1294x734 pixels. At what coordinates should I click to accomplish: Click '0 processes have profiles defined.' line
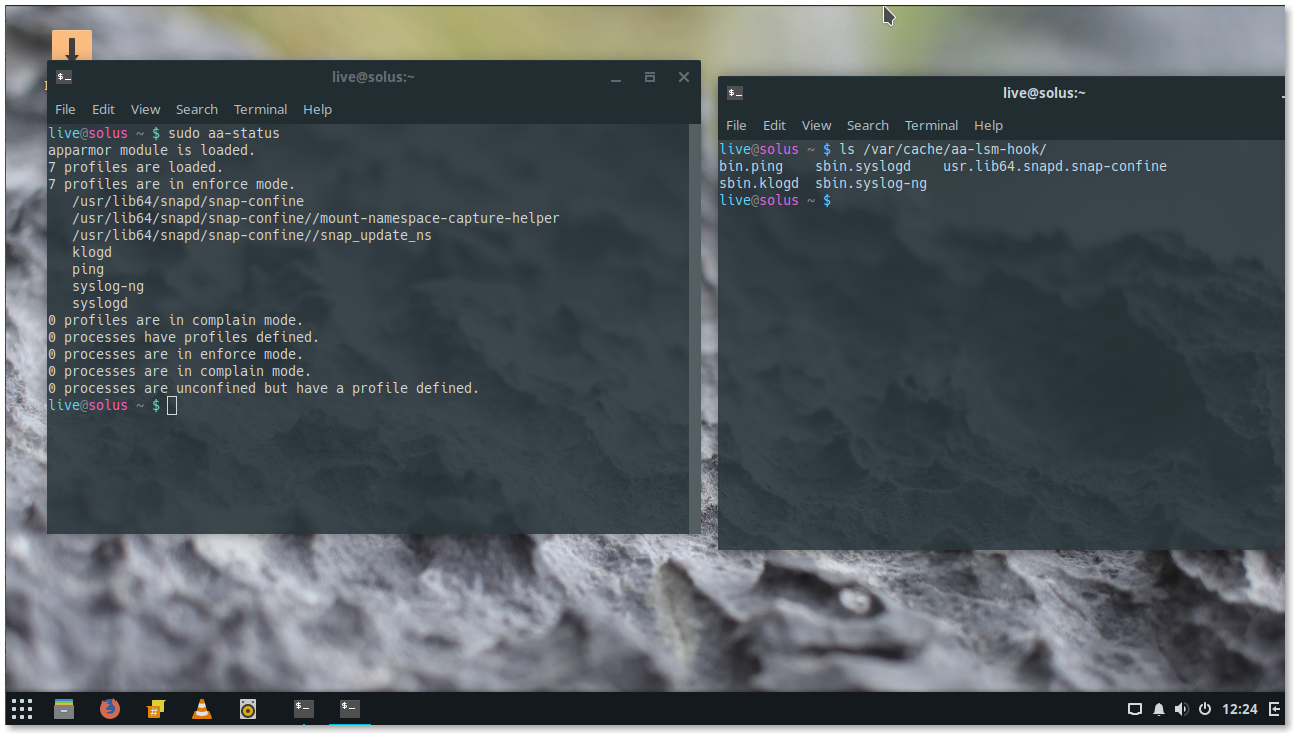(x=184, y=337)
